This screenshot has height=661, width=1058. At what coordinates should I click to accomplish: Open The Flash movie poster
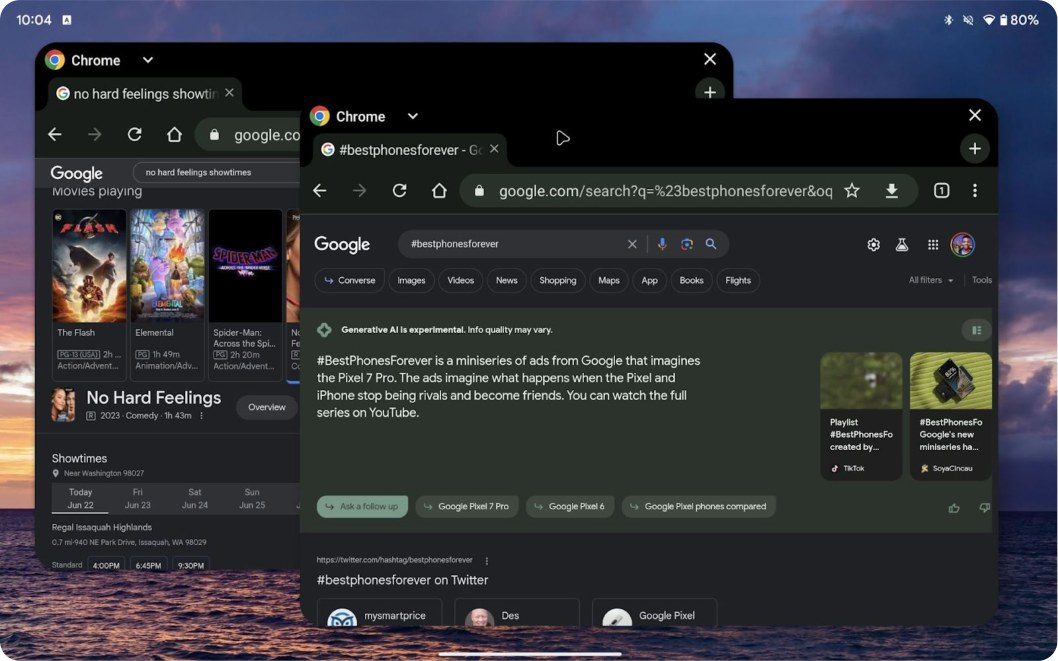point(89,266)
